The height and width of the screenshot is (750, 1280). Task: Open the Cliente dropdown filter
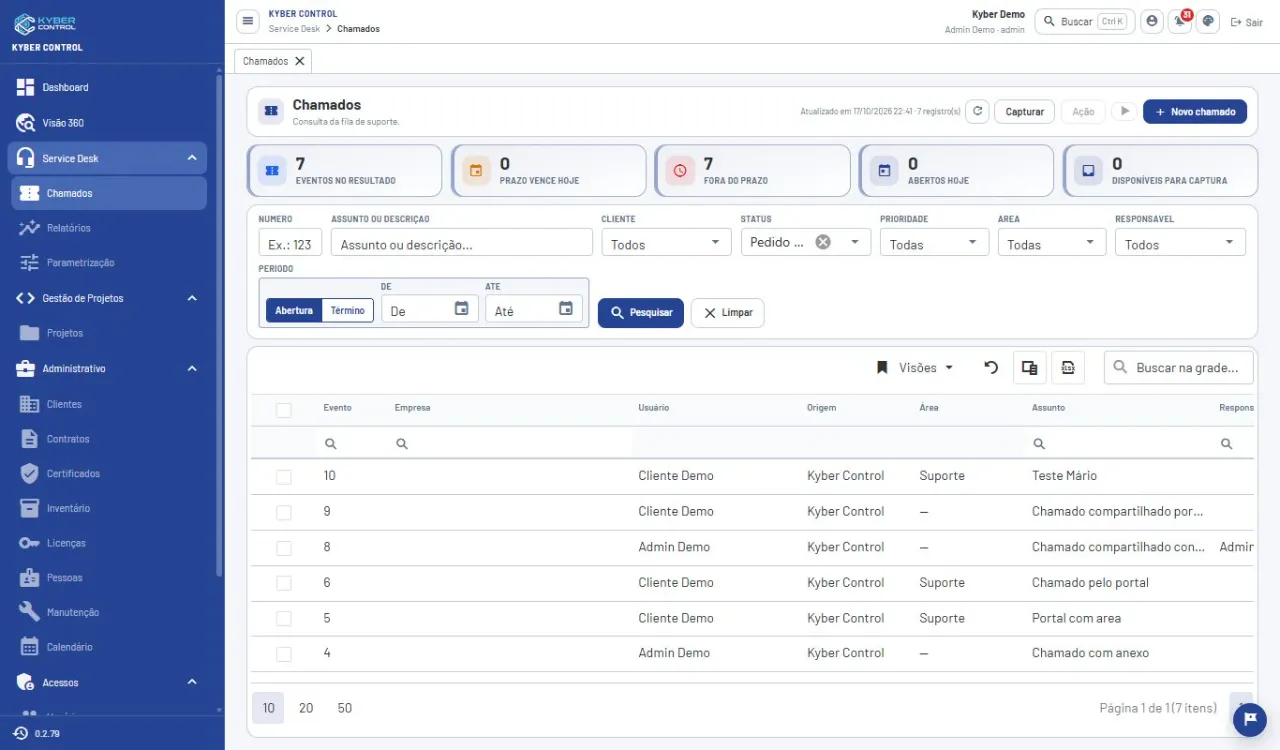(666, 243)
